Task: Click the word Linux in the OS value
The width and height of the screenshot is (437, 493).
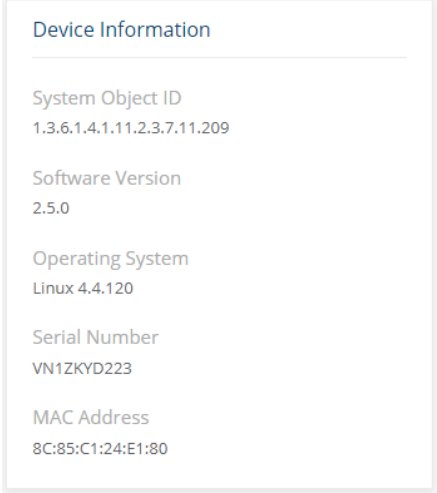Action: 53,288
